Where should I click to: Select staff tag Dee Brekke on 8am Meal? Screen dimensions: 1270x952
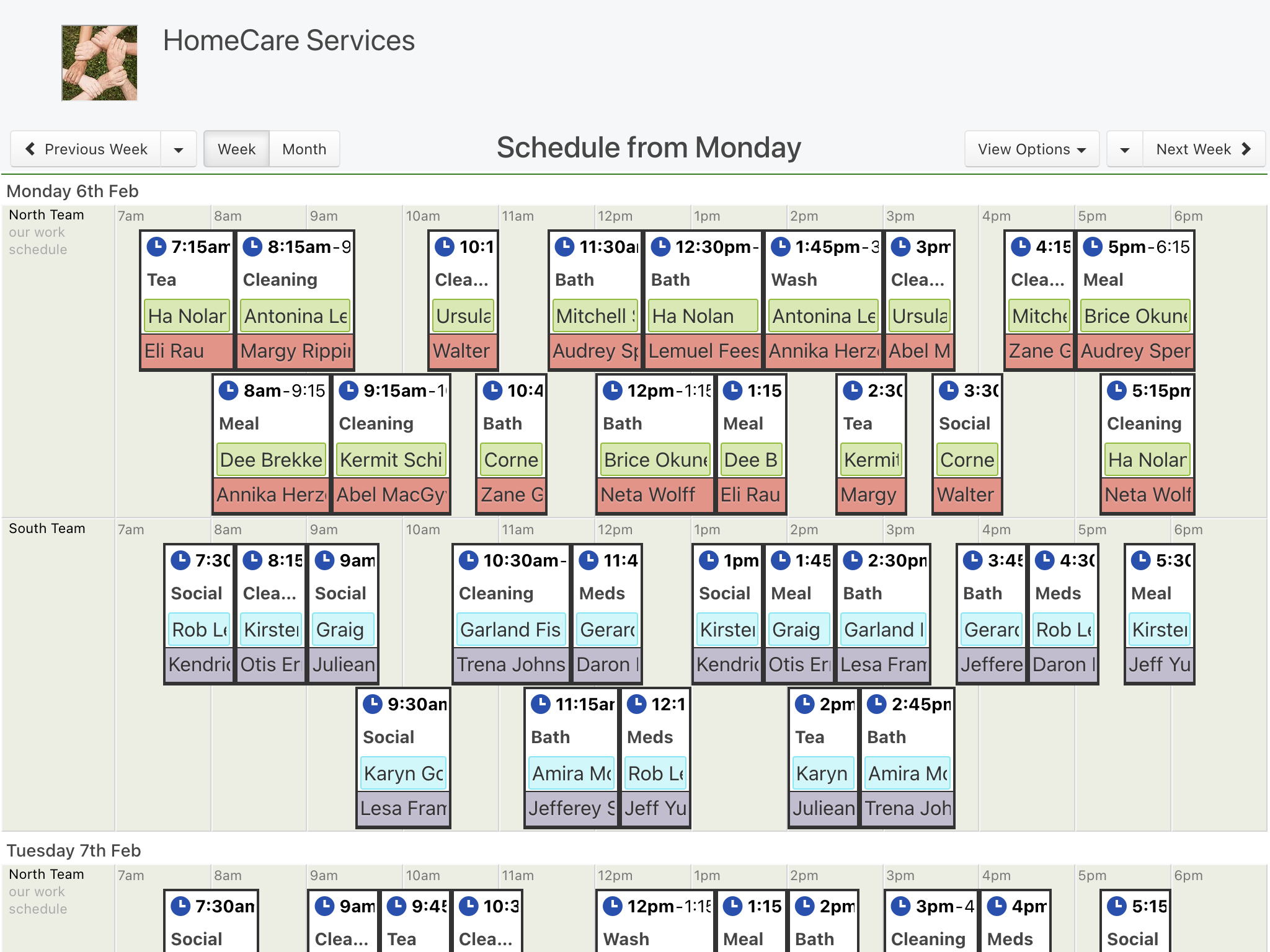[271, 459]
